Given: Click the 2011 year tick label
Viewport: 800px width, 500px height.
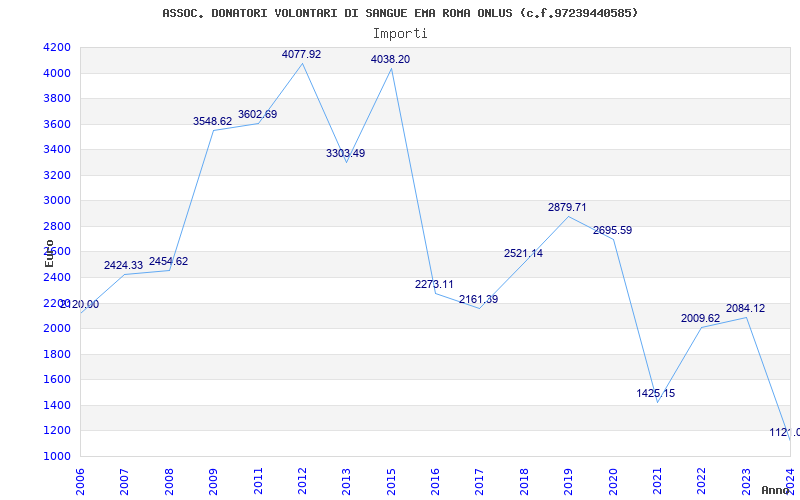Looking at the screenshot, I should 258,481.
